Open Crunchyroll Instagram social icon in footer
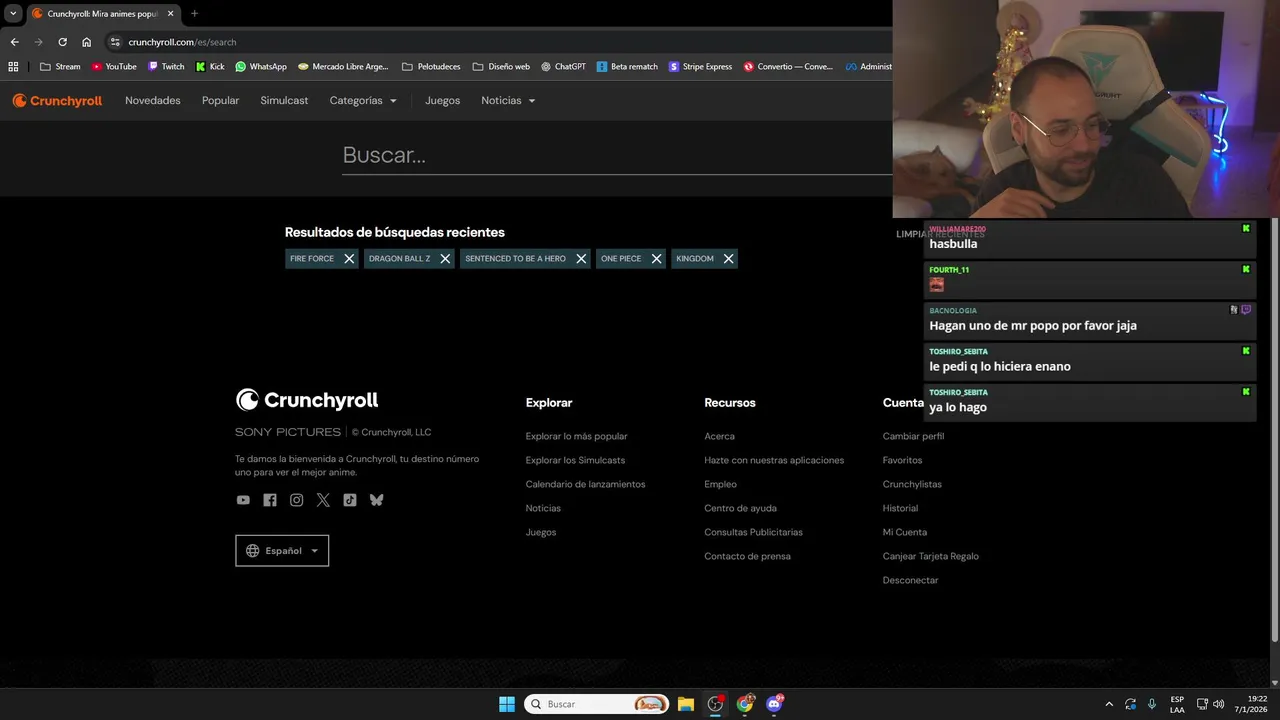Screen dimensions: 1280x720 coord(296,500)
